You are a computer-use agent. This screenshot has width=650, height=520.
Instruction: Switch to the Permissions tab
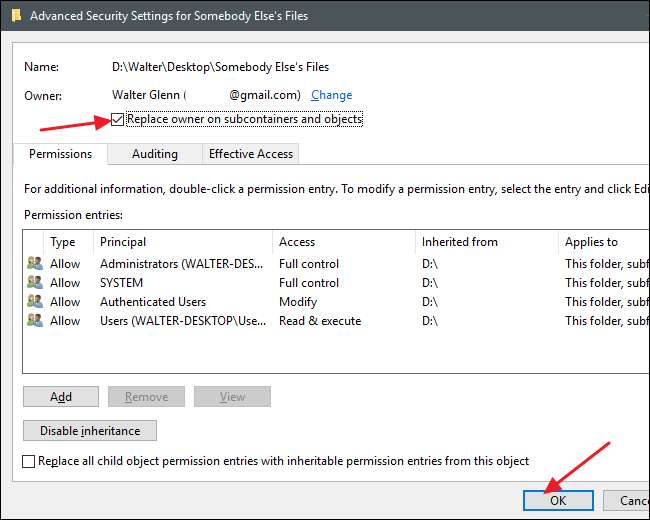click(61, 154)
